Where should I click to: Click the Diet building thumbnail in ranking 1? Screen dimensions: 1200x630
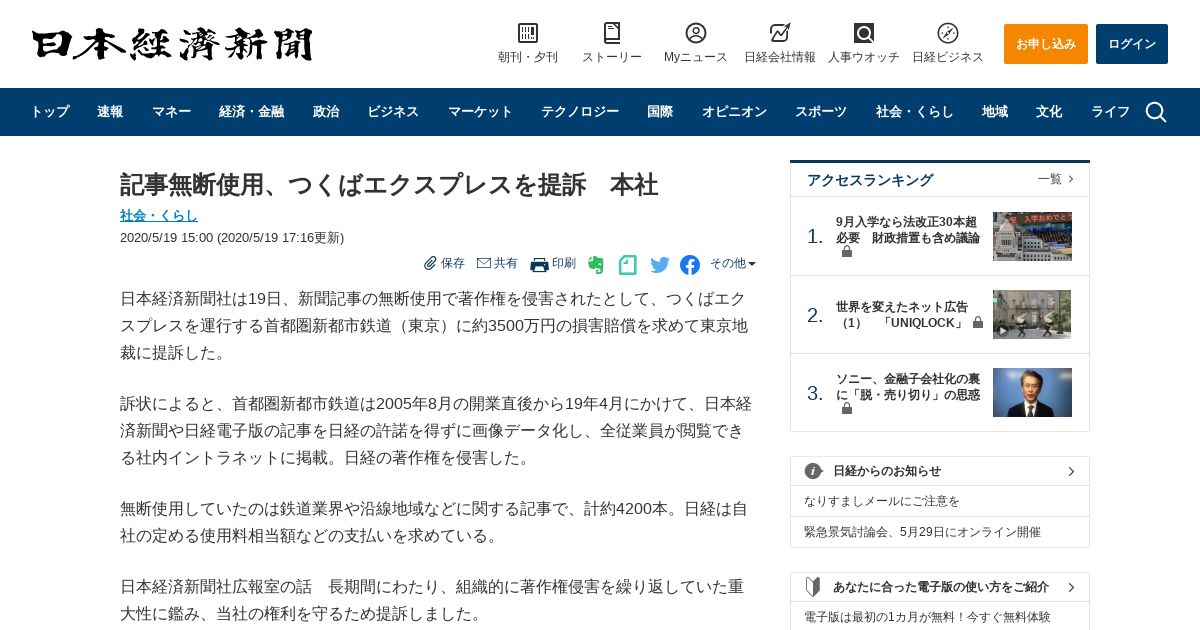click(x=1032, y=236)
